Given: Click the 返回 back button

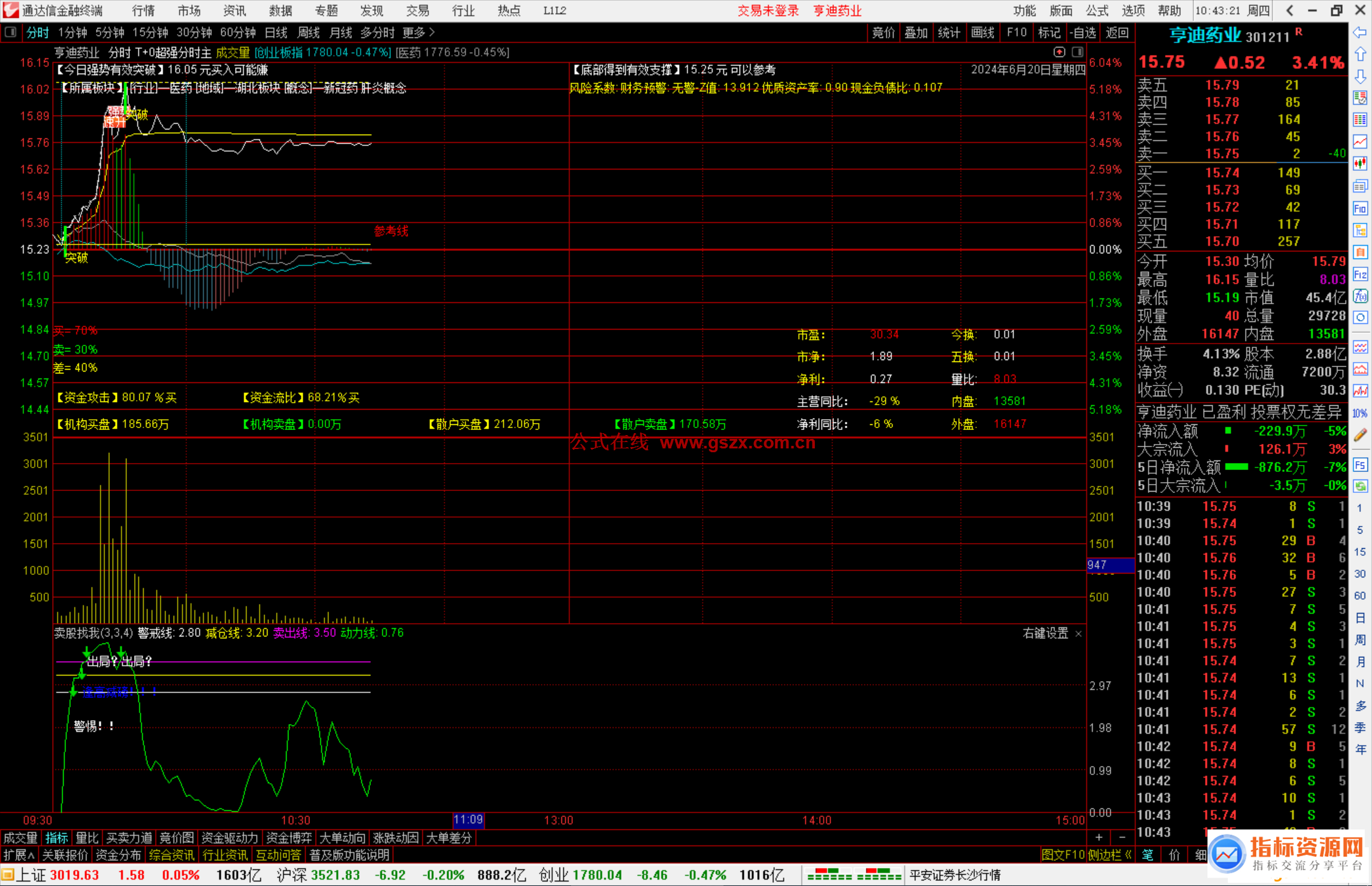Looking at the screenshot, I should [x=1117, y=32].
